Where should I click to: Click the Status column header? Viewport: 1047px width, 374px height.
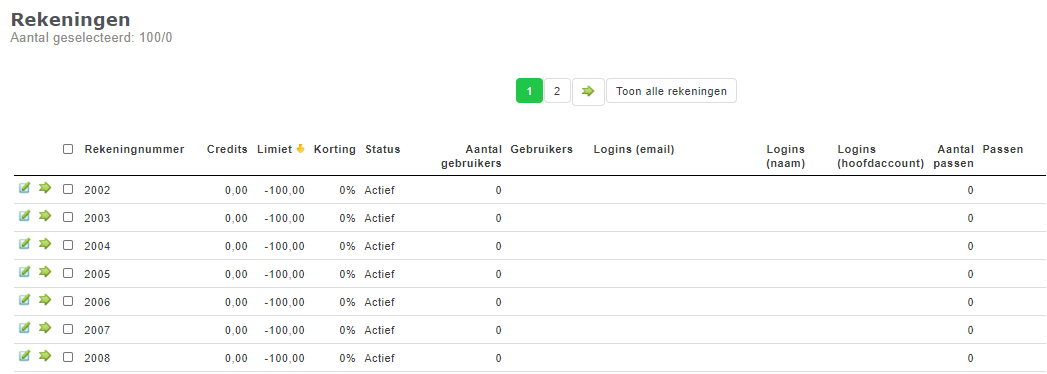pyautogui.click(x=383, y=150)
